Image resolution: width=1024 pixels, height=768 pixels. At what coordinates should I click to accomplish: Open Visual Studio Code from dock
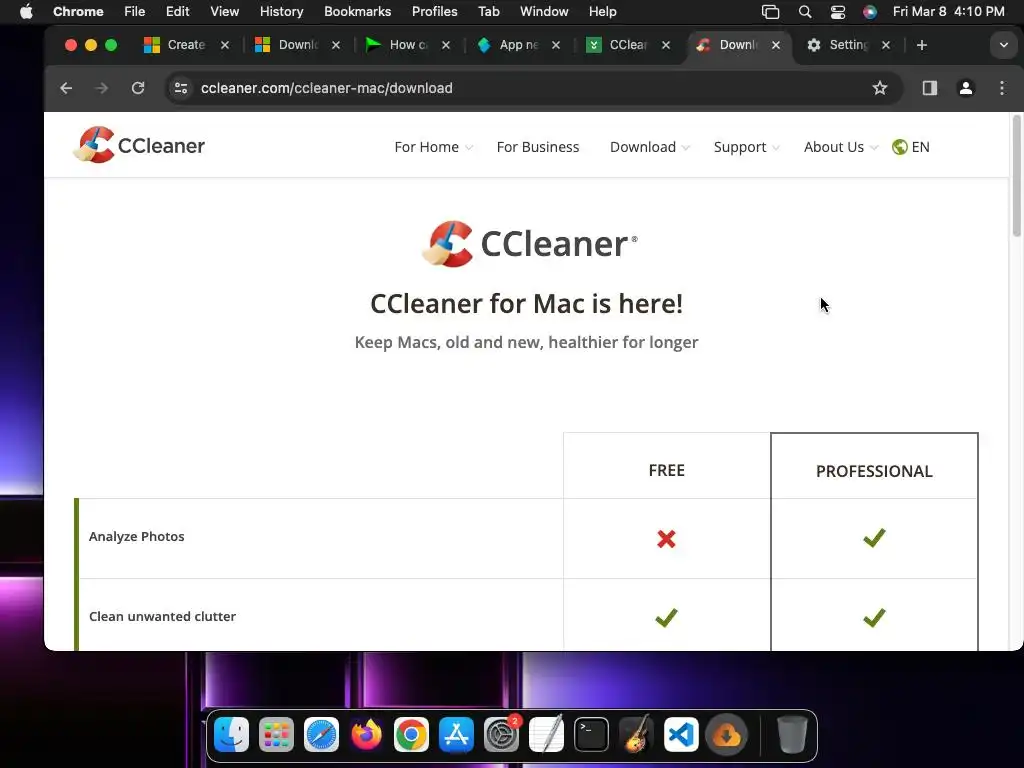point(681,735)
